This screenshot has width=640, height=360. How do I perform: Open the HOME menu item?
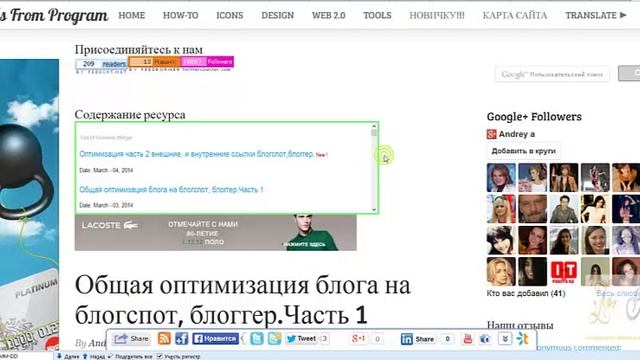[131, 16]
